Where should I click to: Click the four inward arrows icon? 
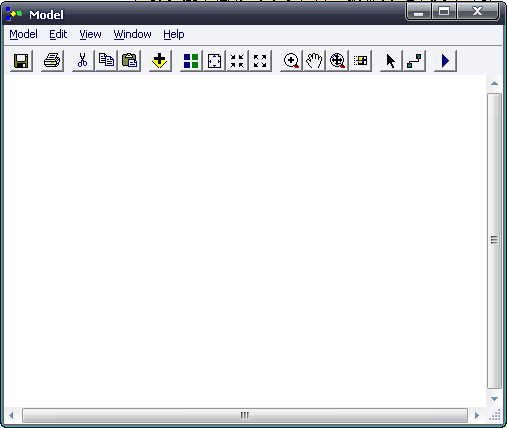pyautogui.click(x=237, y=61)
